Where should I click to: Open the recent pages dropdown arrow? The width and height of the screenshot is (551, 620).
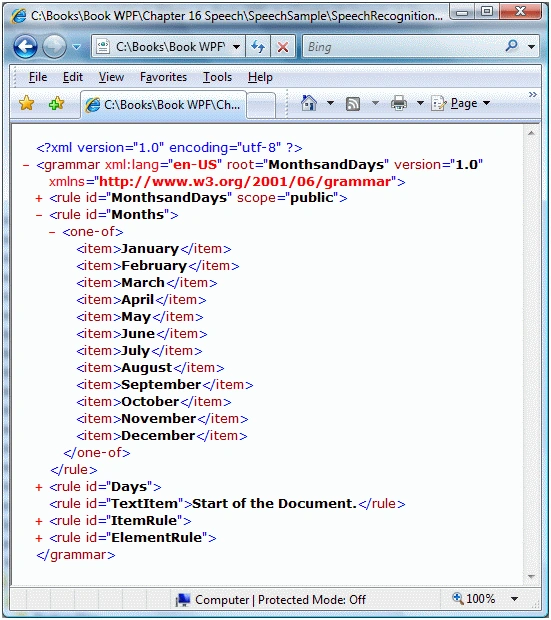point(76,47)
